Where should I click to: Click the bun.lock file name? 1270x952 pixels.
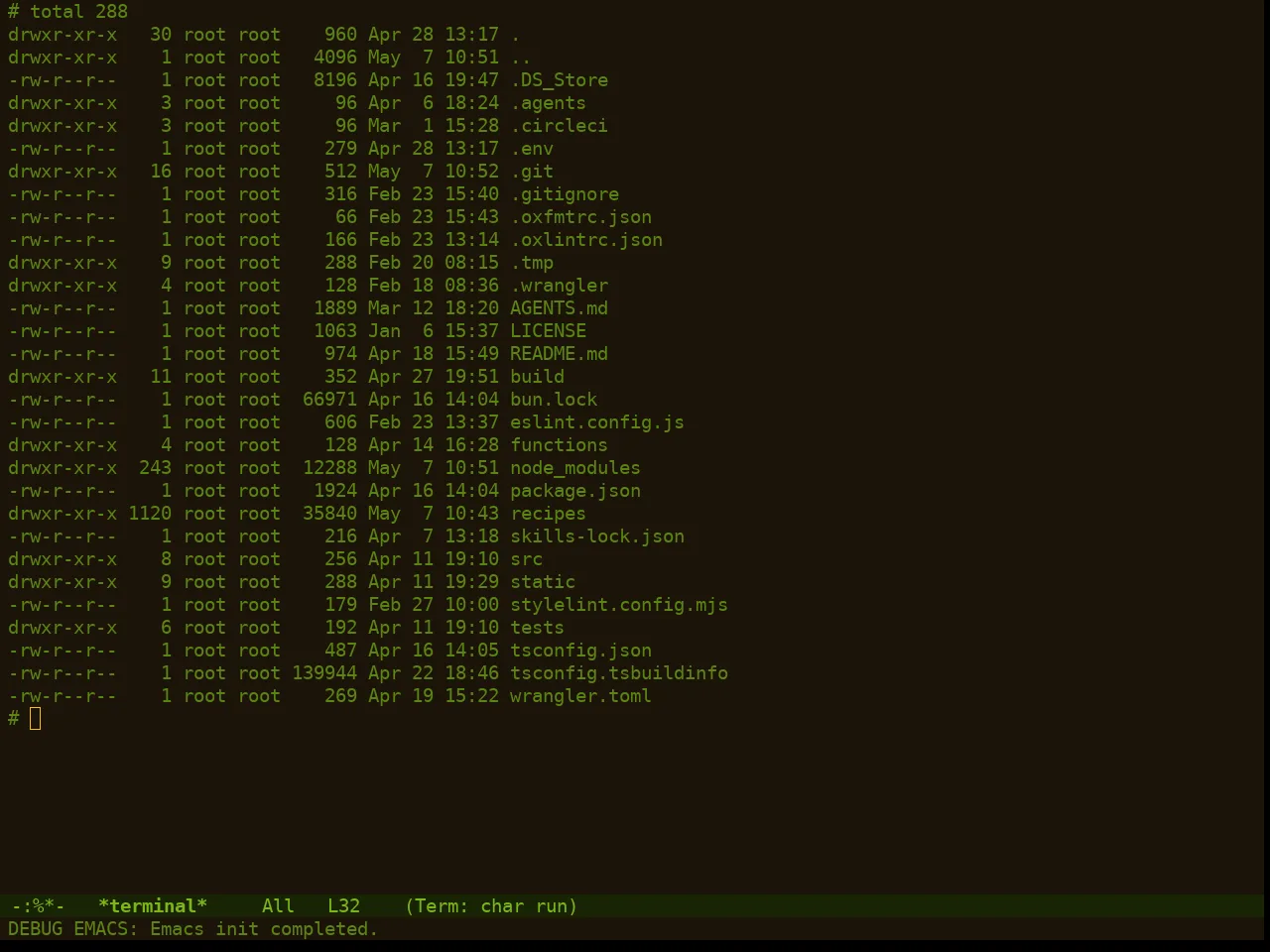[x=554, y=400]
